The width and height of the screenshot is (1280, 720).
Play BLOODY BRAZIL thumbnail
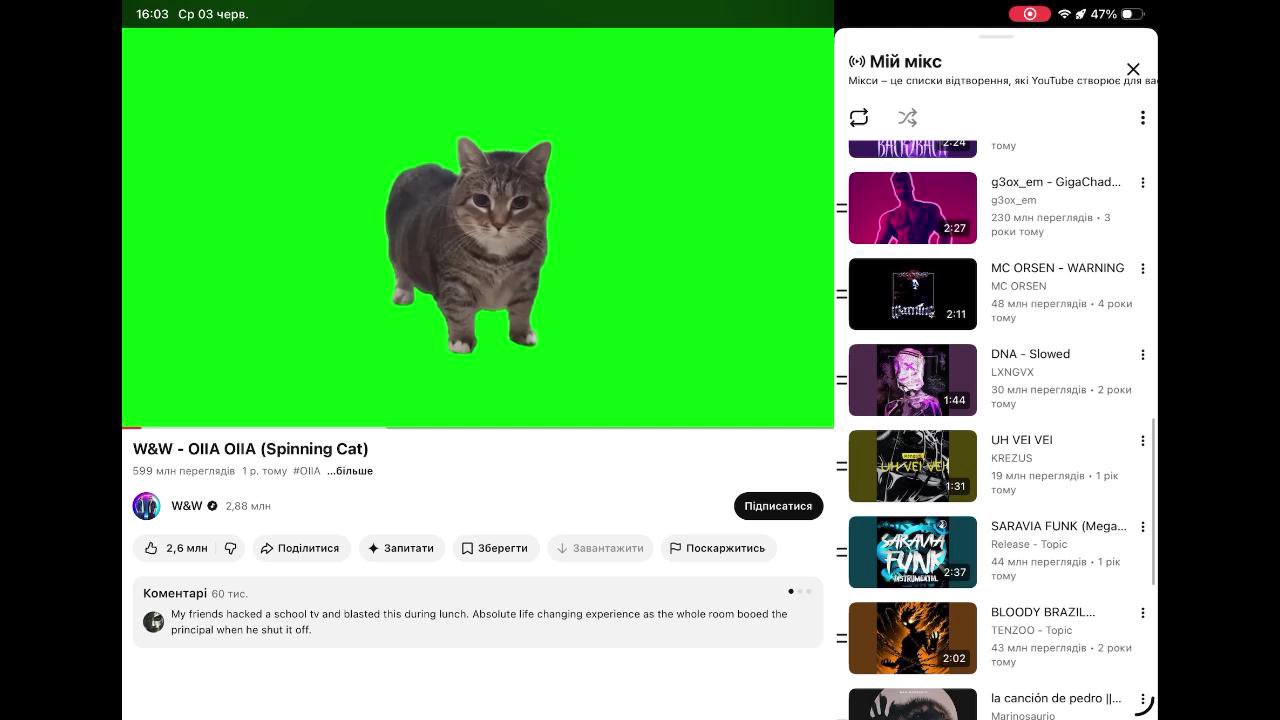coord(913,638)
